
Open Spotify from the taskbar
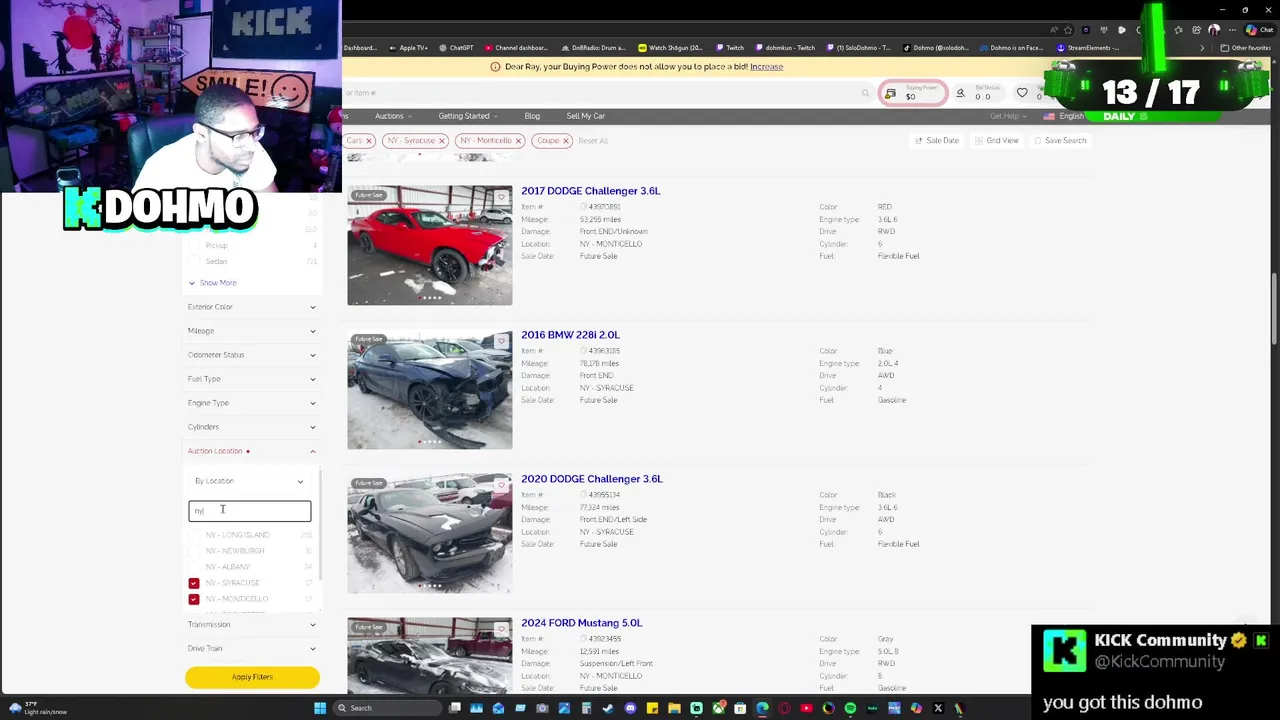click(850, 708)
